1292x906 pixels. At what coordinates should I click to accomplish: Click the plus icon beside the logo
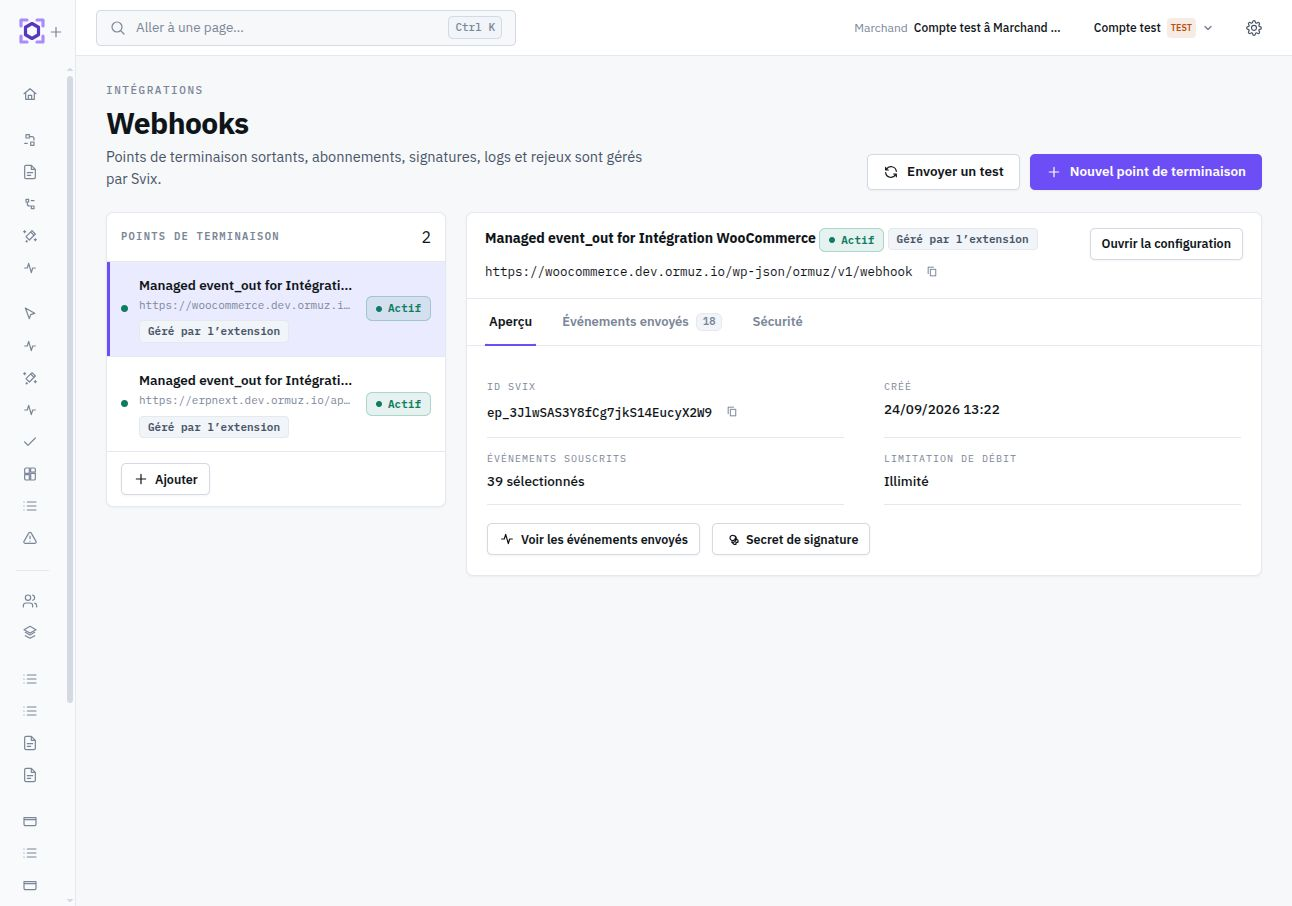pyautogui.click(x=56, y=32)
